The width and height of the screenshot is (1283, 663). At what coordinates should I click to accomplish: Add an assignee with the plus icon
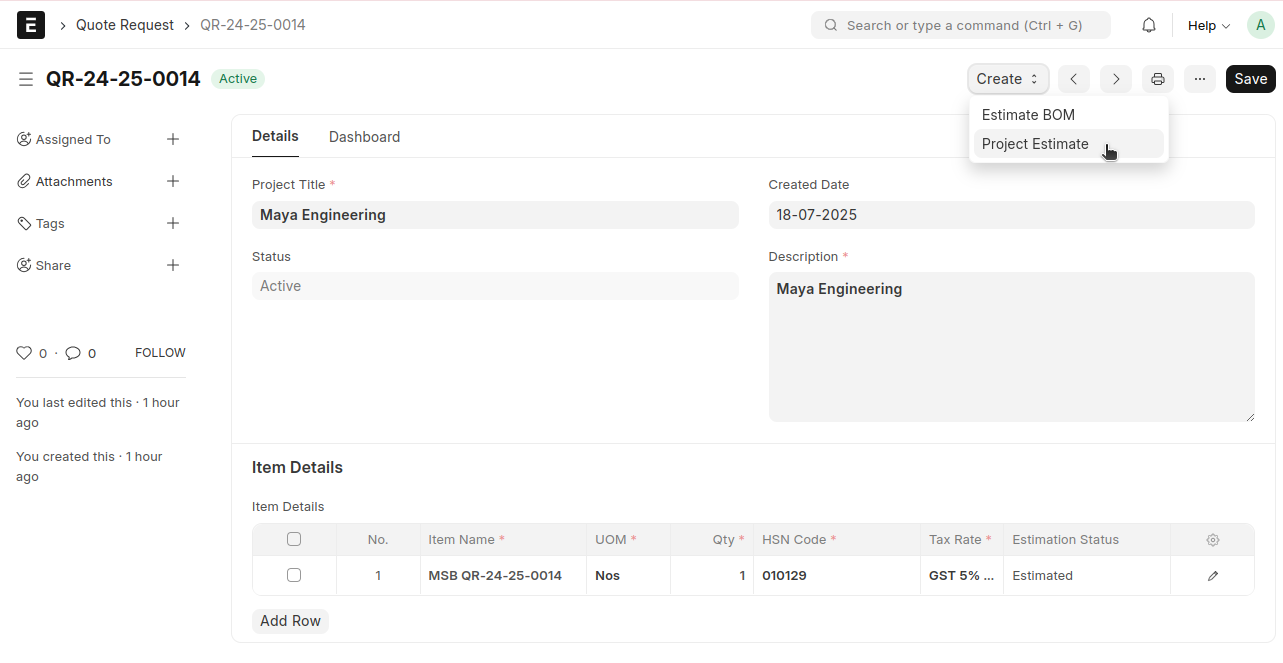click(x=173, y=140)
